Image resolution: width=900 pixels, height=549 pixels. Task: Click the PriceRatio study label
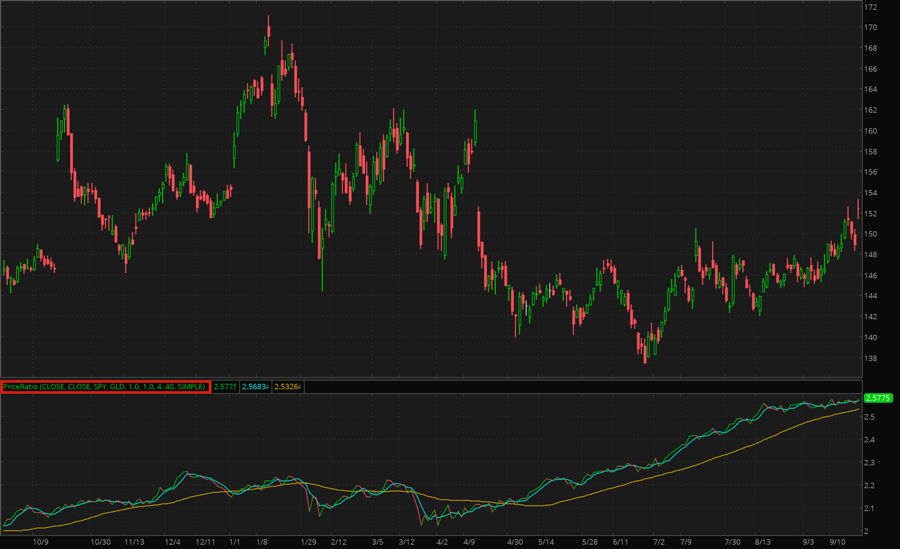tap(105, 386)
